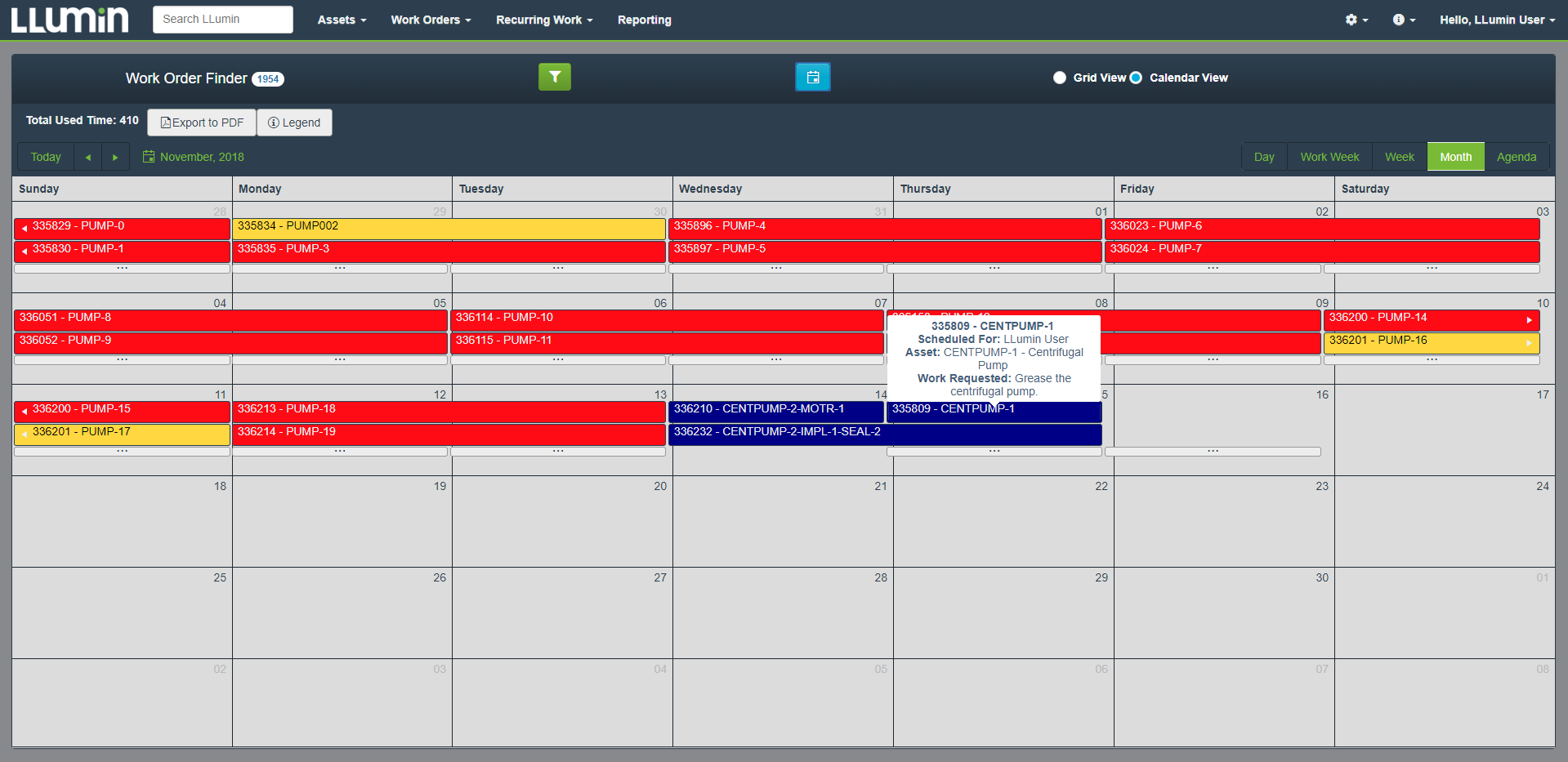Viewport: 1568px width, 762px height.
Task: Open the help information icon
Action: pos(1400,20)
